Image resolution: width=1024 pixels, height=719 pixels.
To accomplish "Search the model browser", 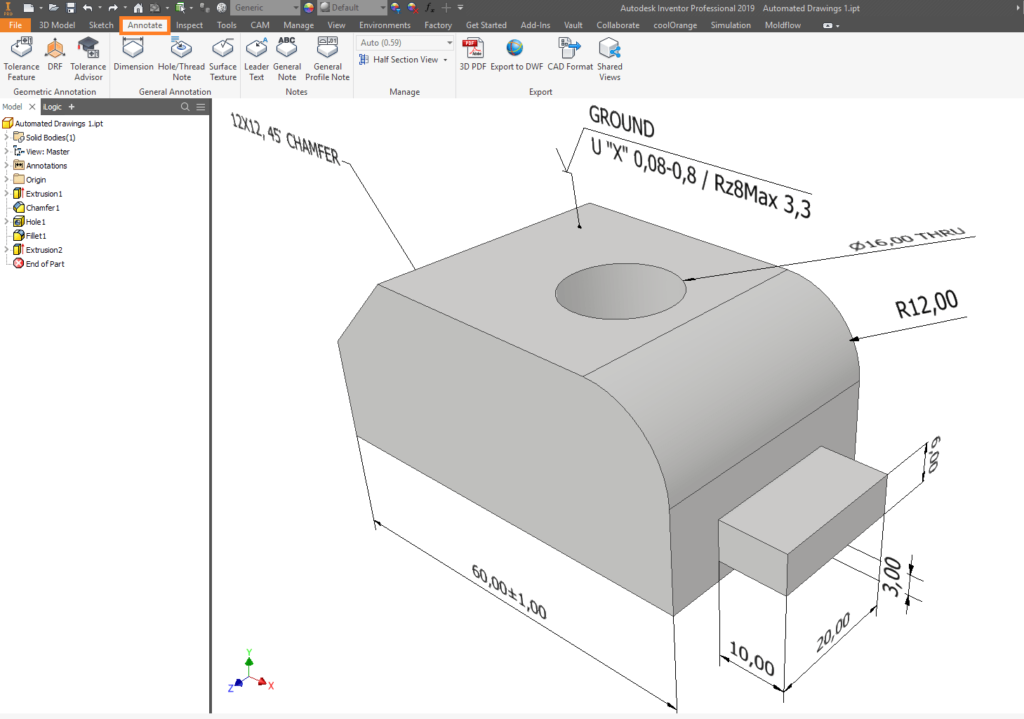I will tap(185, 106).
